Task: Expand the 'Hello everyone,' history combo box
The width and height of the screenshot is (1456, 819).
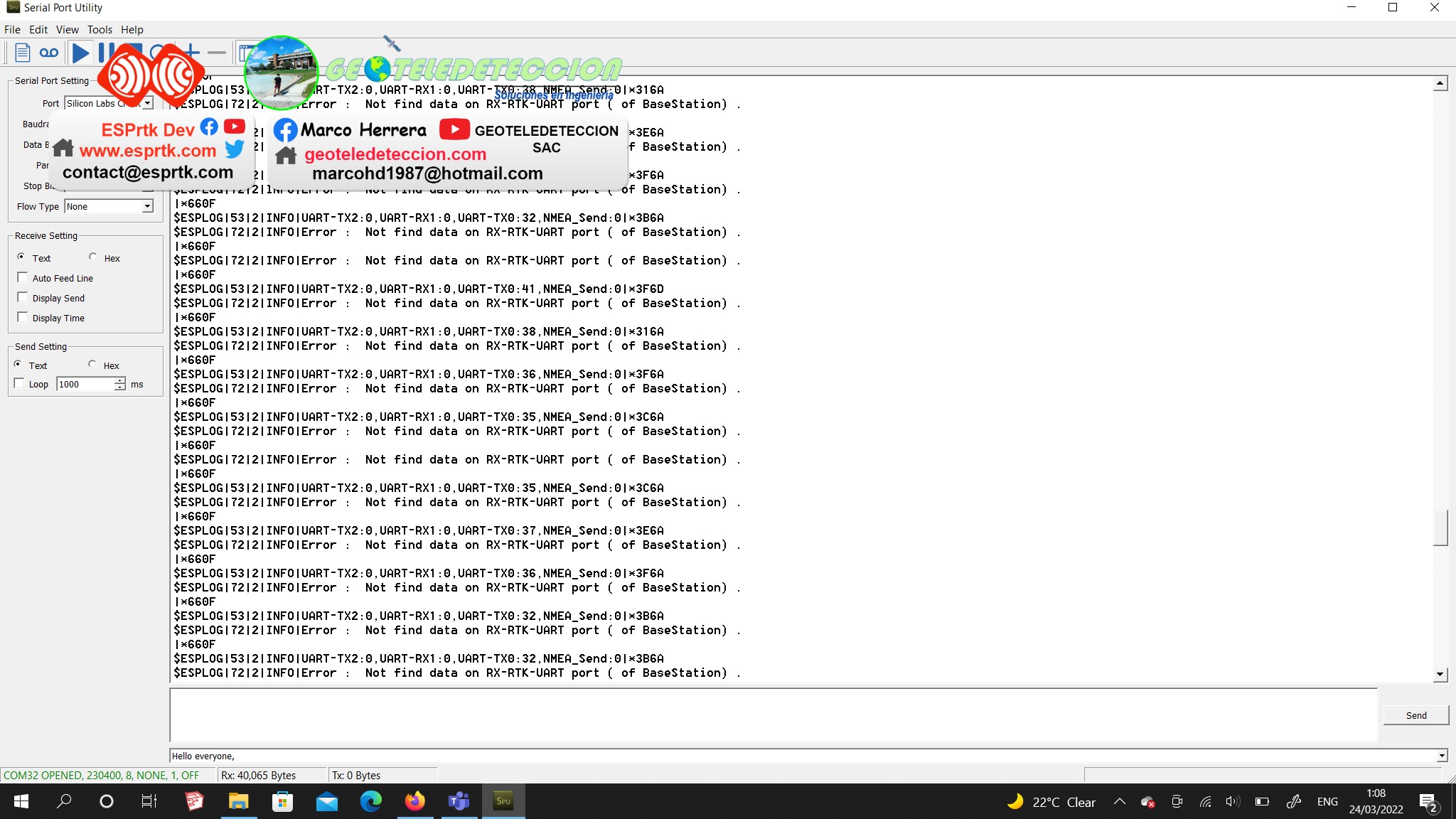Action: [x=1441, y=756]
